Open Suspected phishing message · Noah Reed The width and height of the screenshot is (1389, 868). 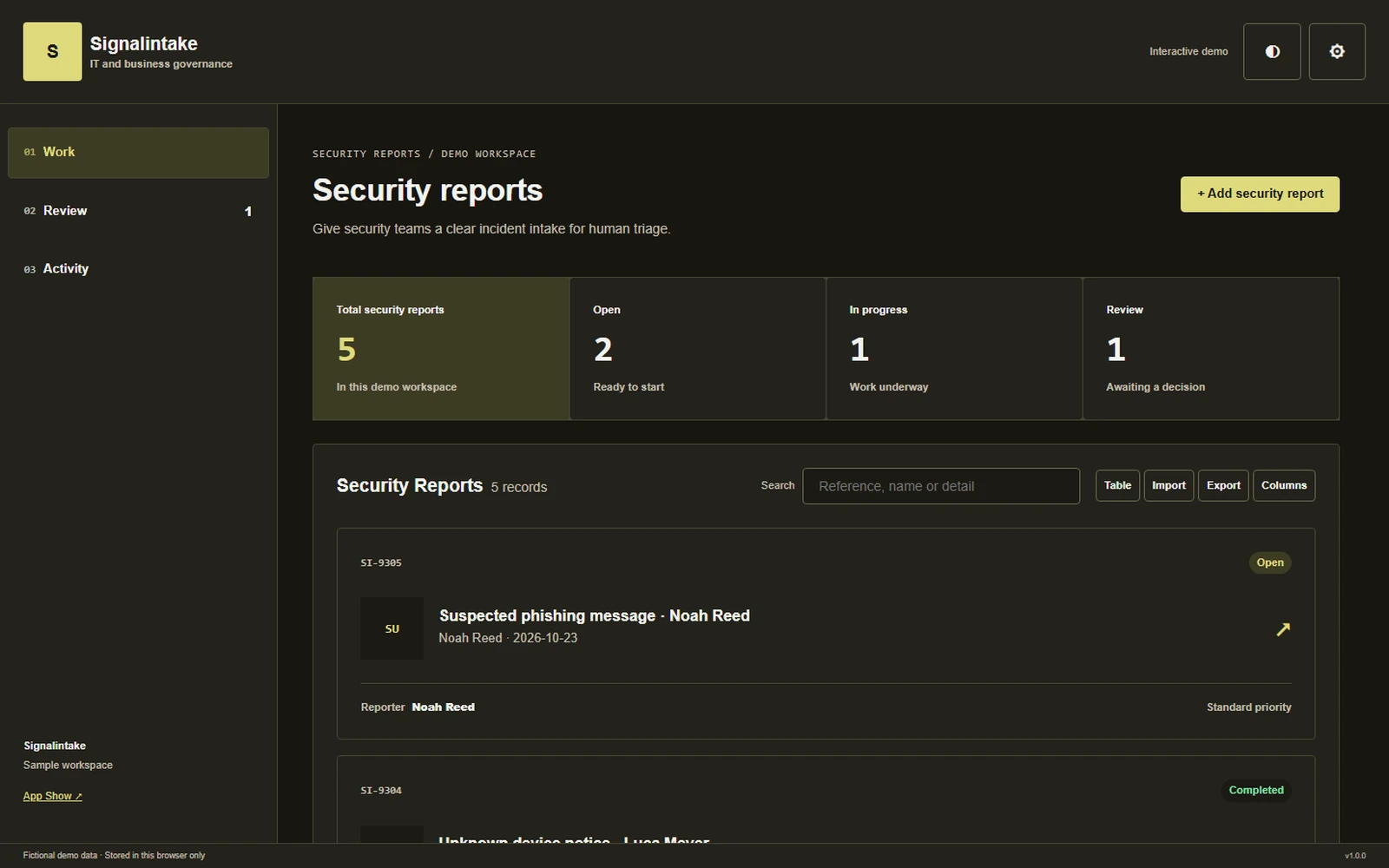coord(595,615)
